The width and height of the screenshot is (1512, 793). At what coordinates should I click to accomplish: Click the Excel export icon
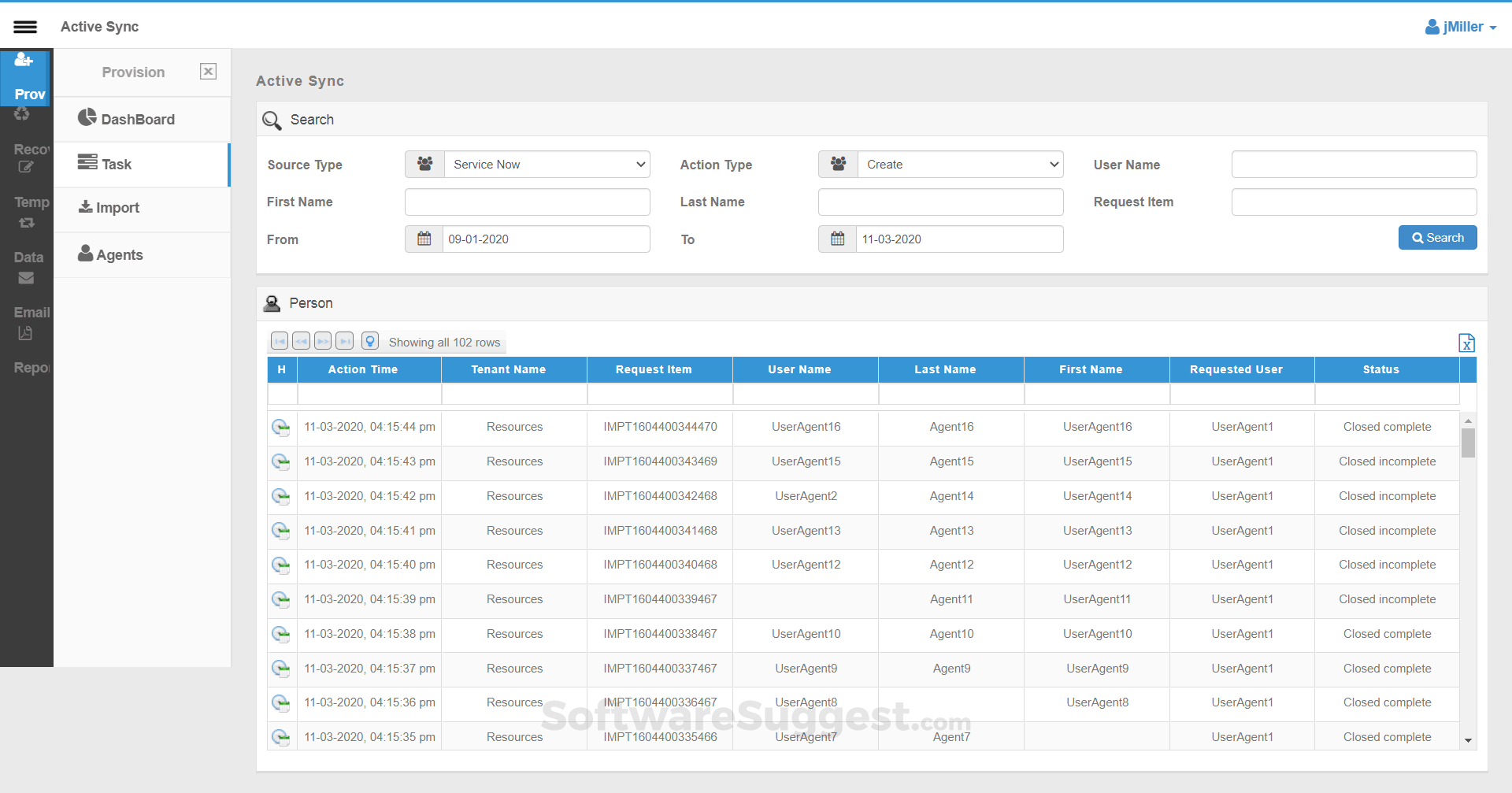(1466, 343)
